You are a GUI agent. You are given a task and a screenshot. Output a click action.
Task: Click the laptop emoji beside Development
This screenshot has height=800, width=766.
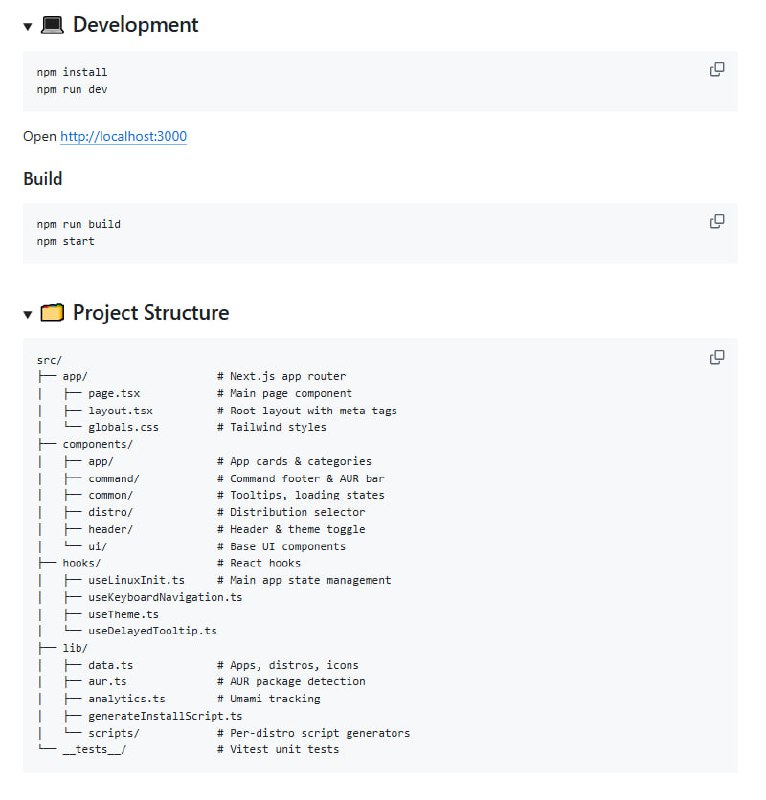51,24
